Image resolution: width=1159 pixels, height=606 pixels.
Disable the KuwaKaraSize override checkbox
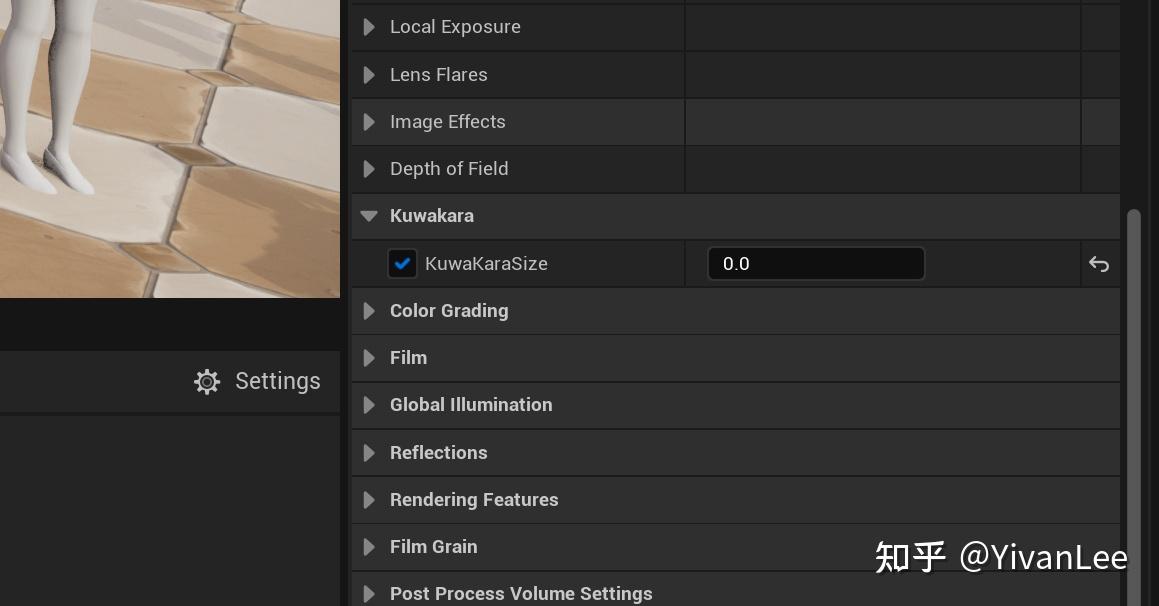tap(402, 263)
